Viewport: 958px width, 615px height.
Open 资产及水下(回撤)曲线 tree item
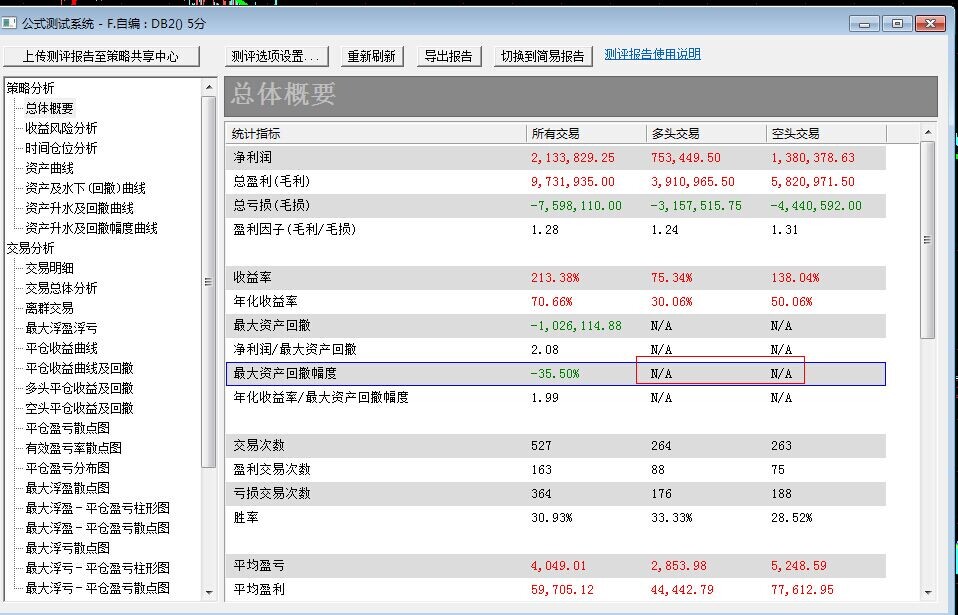86,188
